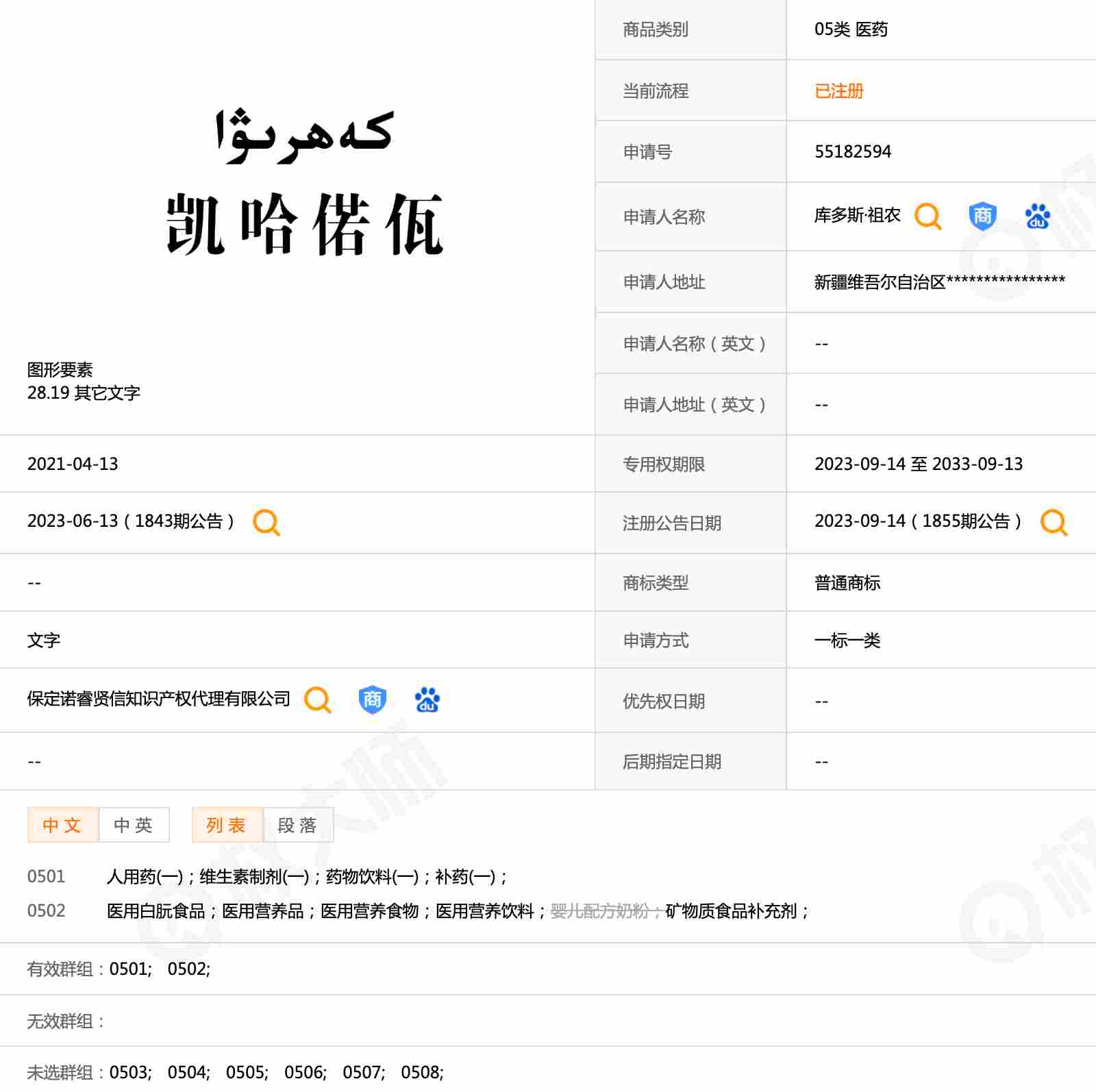Click the 2023-06-13 (1843期公告) text

pyautogui.click(x=130, y=521)
